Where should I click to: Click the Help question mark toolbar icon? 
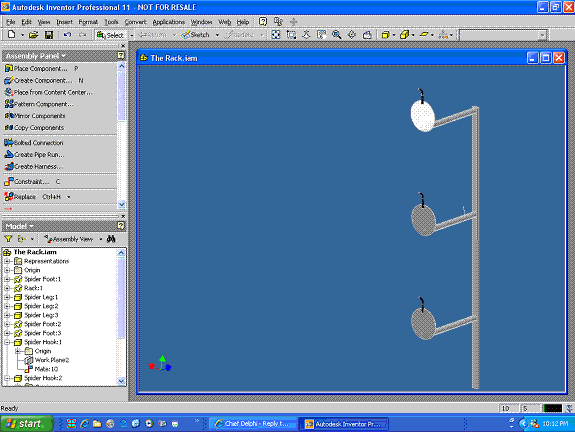(x=263, y=22)
